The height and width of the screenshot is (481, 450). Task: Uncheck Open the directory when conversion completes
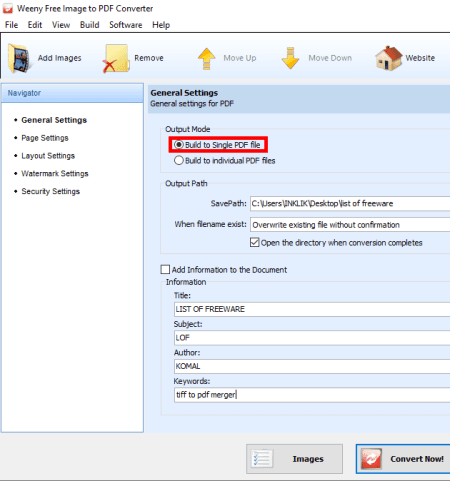click(254, 242)
